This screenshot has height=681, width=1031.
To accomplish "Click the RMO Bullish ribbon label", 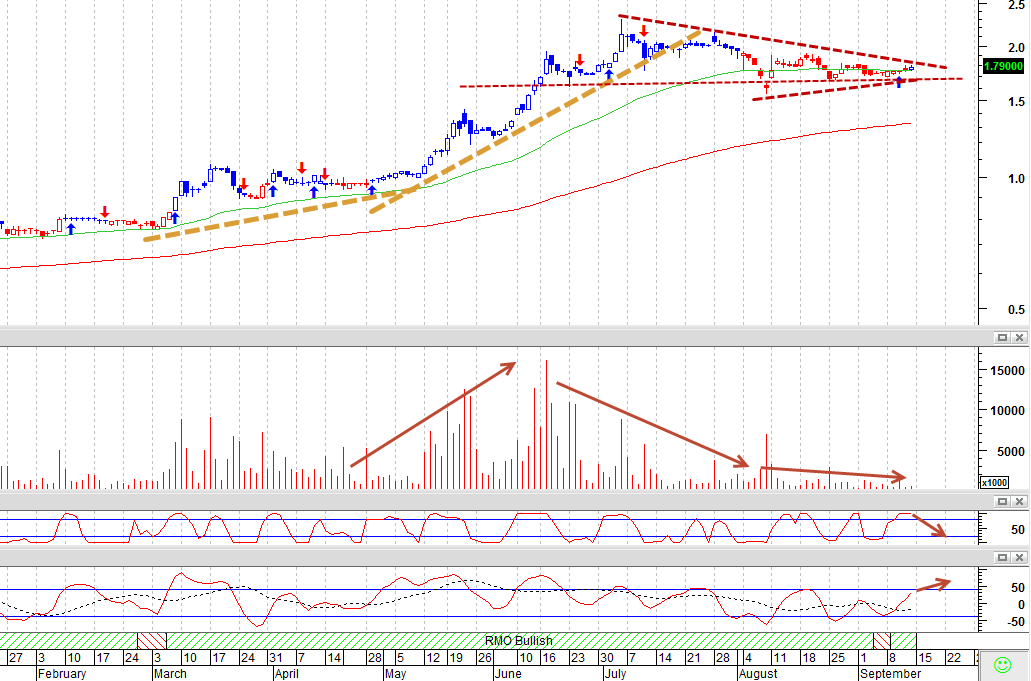I will click(519, 640).
